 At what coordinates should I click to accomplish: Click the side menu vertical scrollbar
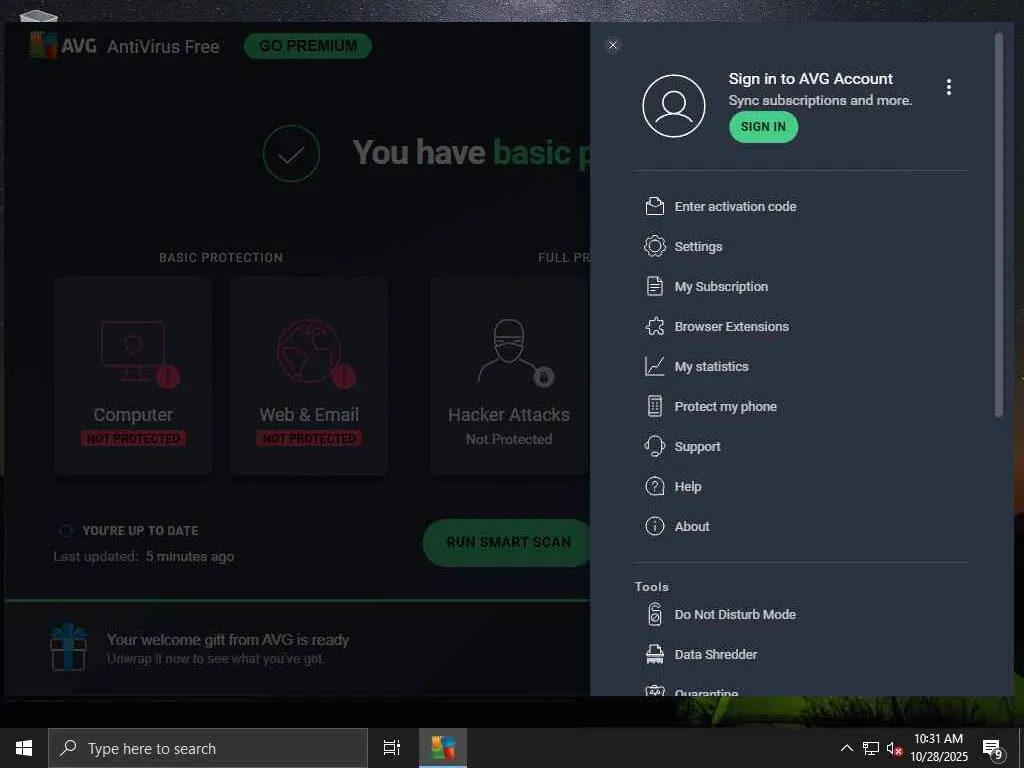pyautogui.click(x=998, y=224)
